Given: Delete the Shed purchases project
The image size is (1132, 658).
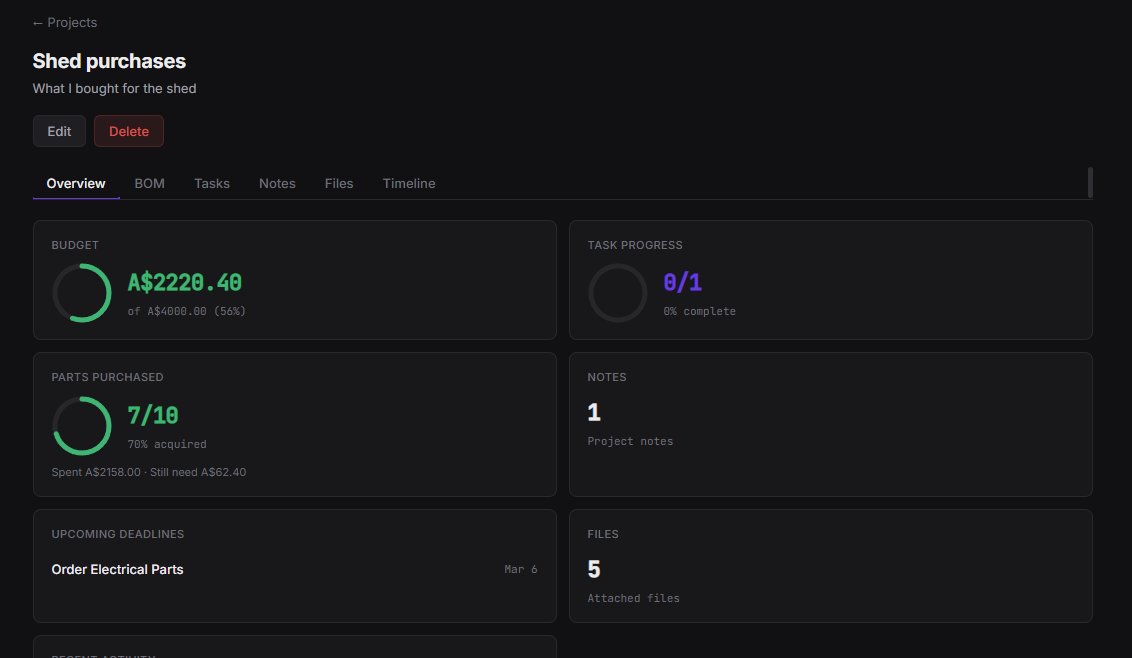Looking at the screenshot, I should (128, 130).
